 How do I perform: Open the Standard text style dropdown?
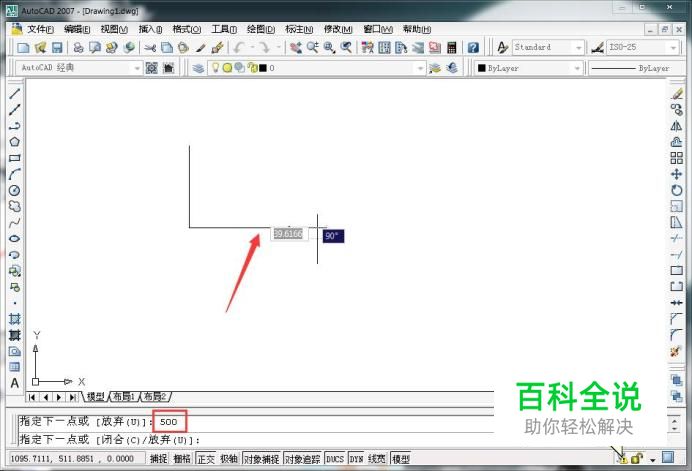[579, 47]
